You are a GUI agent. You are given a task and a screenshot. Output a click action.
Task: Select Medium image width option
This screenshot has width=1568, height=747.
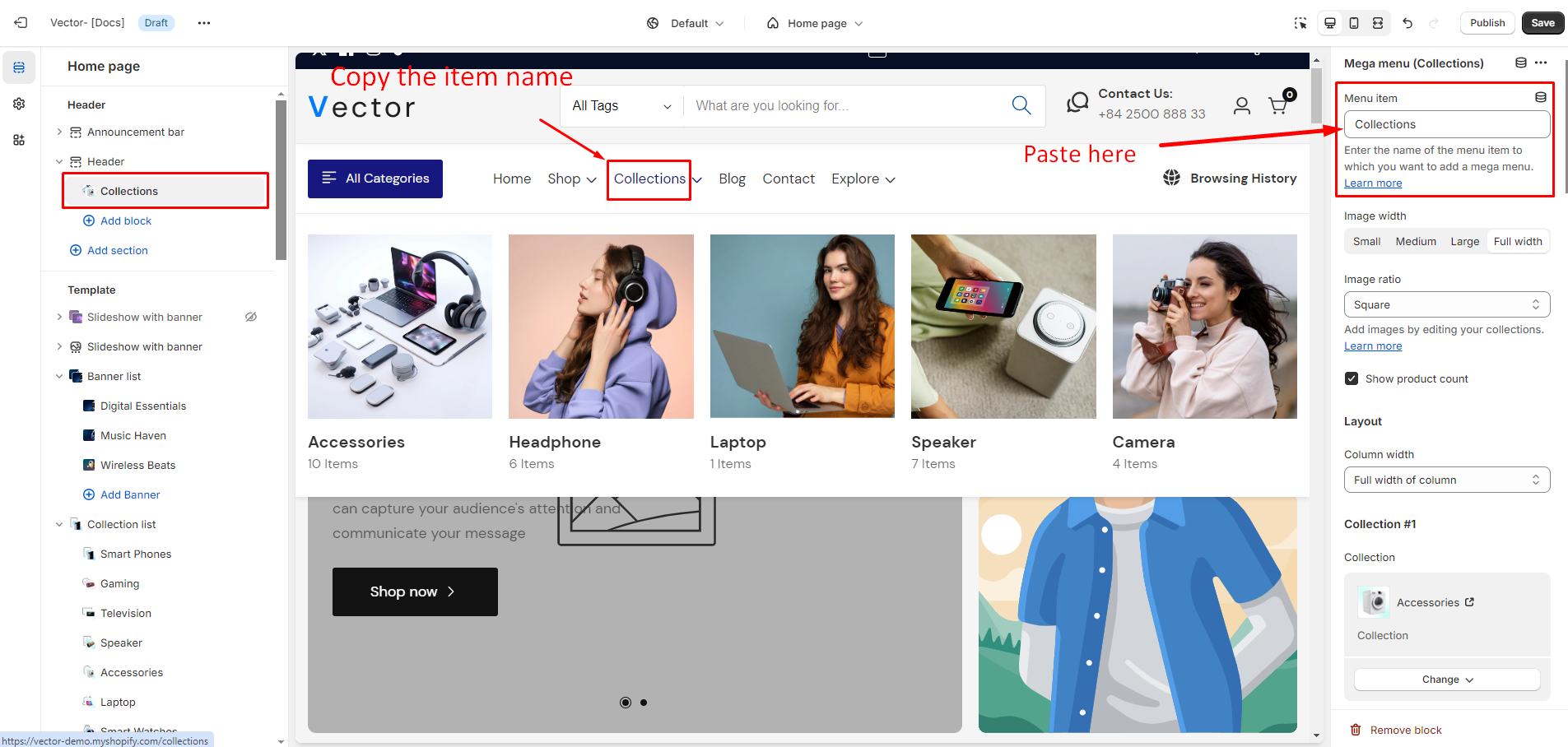1416,241
